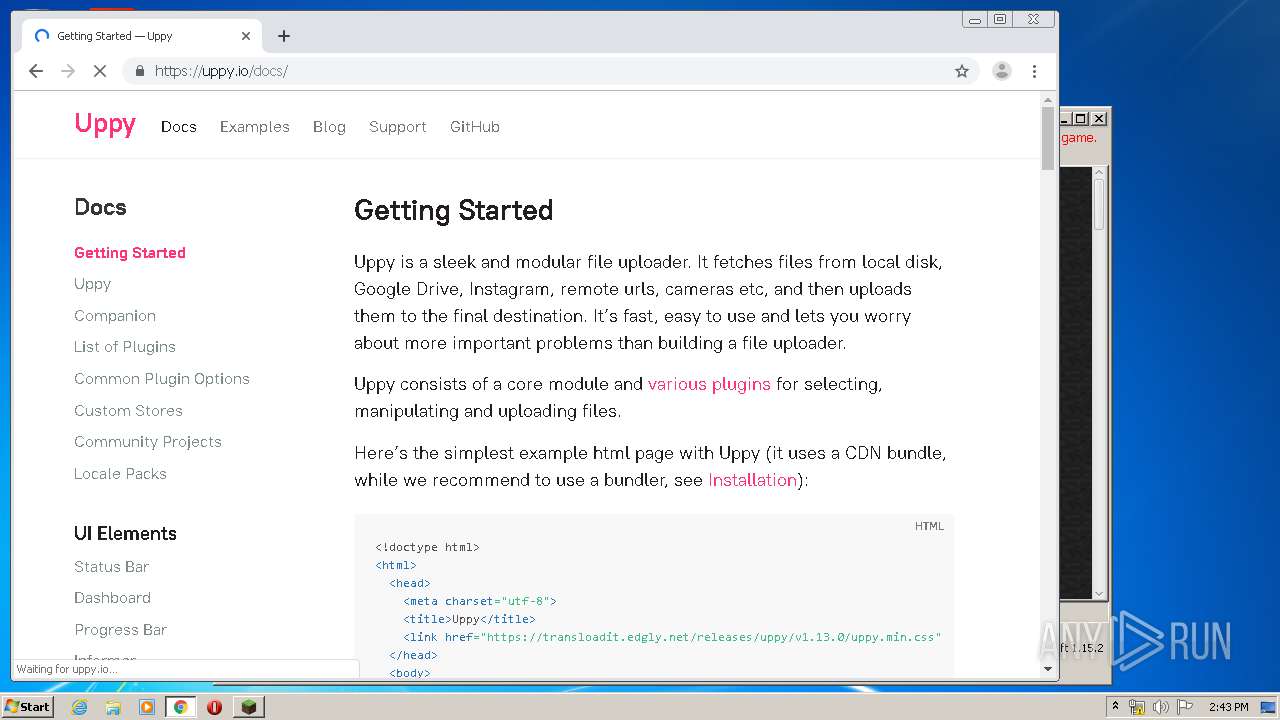Open the Windows Start menu
Viewport: 1280px width, 720px height.
tap(27, 706)
